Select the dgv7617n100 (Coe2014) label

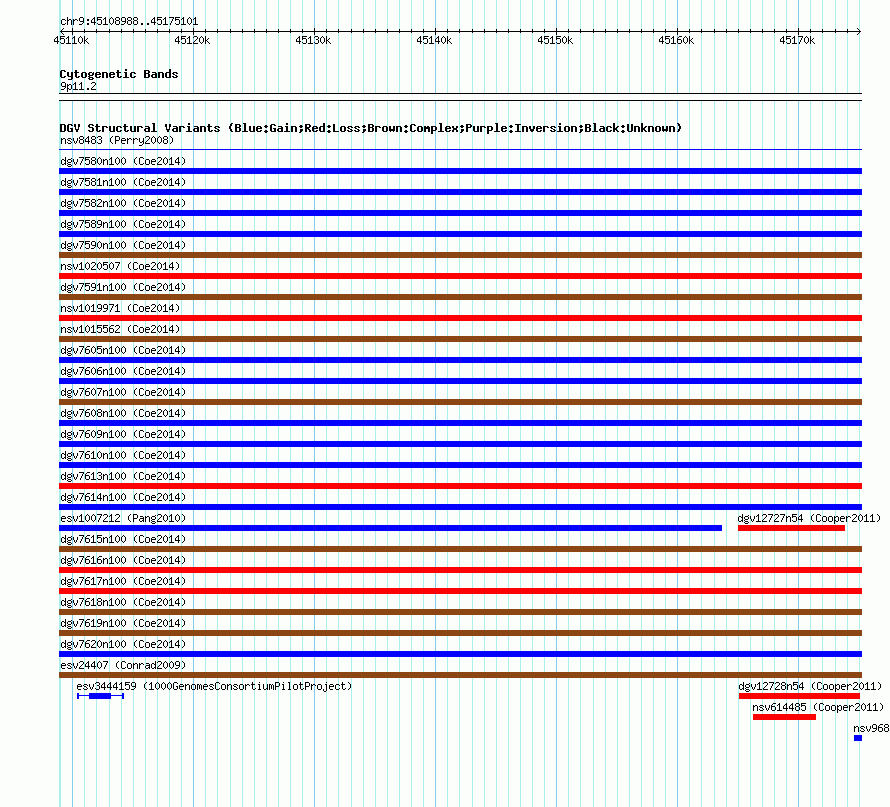[123, 581]
